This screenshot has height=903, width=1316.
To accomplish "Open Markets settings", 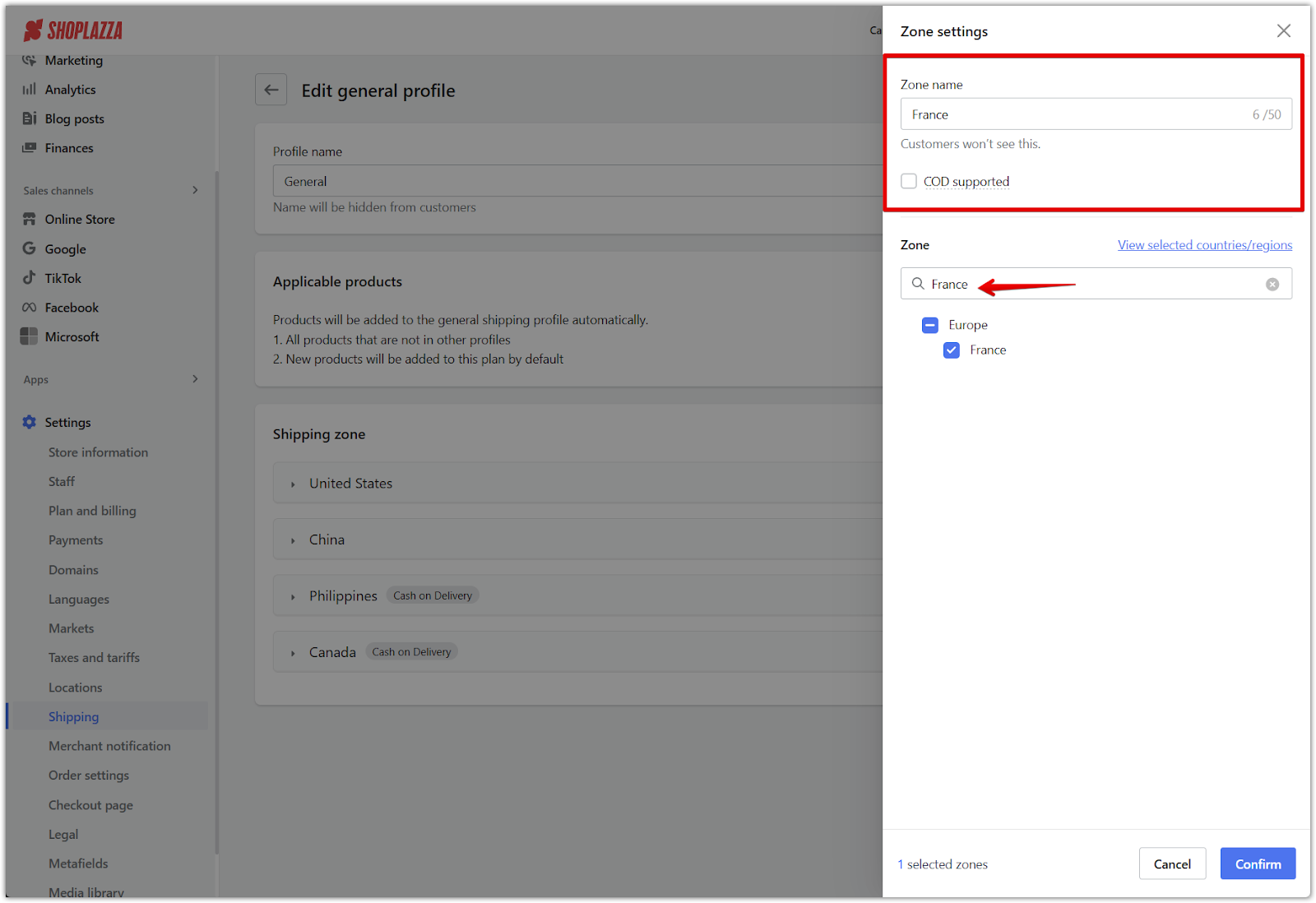I will [71, 628].
